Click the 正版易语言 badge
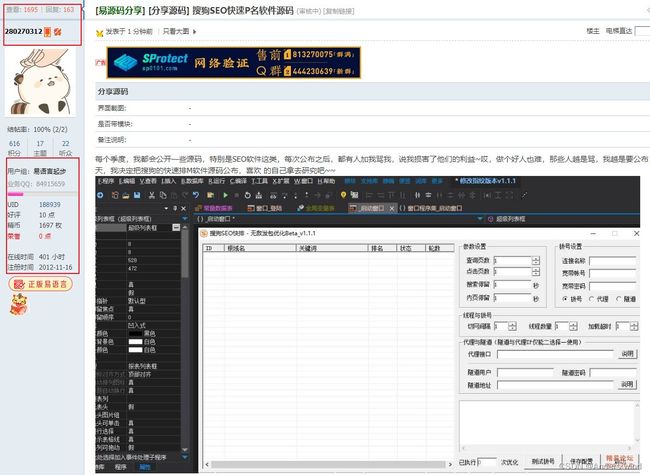Viewport: 650px width, 475px height. (40, 284)
